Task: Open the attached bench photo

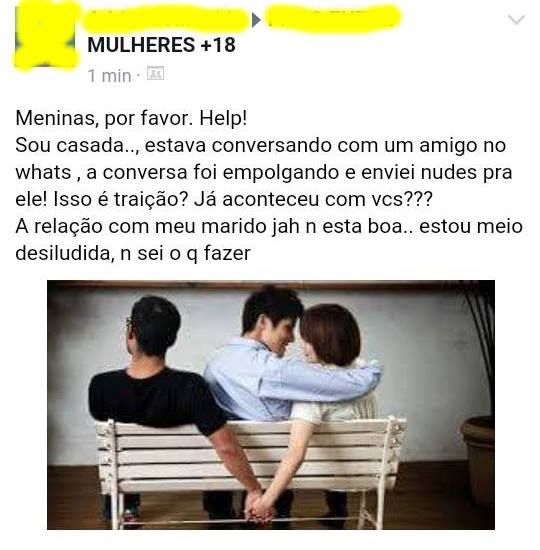Action: 271,405
